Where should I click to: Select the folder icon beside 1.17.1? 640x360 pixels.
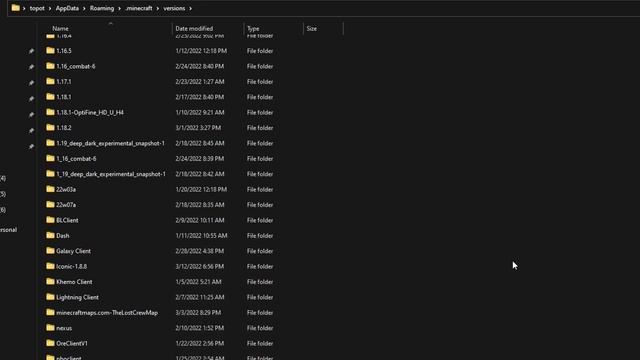[50, 81]
